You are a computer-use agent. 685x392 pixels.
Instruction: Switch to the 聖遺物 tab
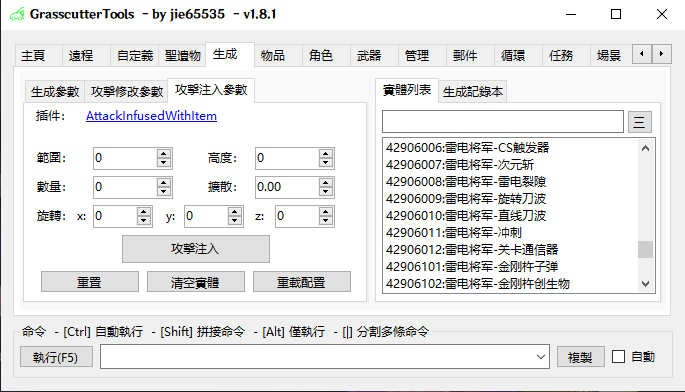[x=182, y=56]
